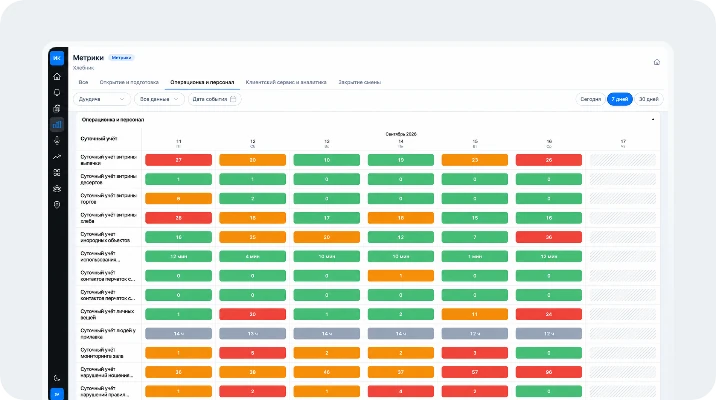Click the Дата события date field
Image resolution: width=716 pixels, height=400 pixels.
[x=215, y=99]
